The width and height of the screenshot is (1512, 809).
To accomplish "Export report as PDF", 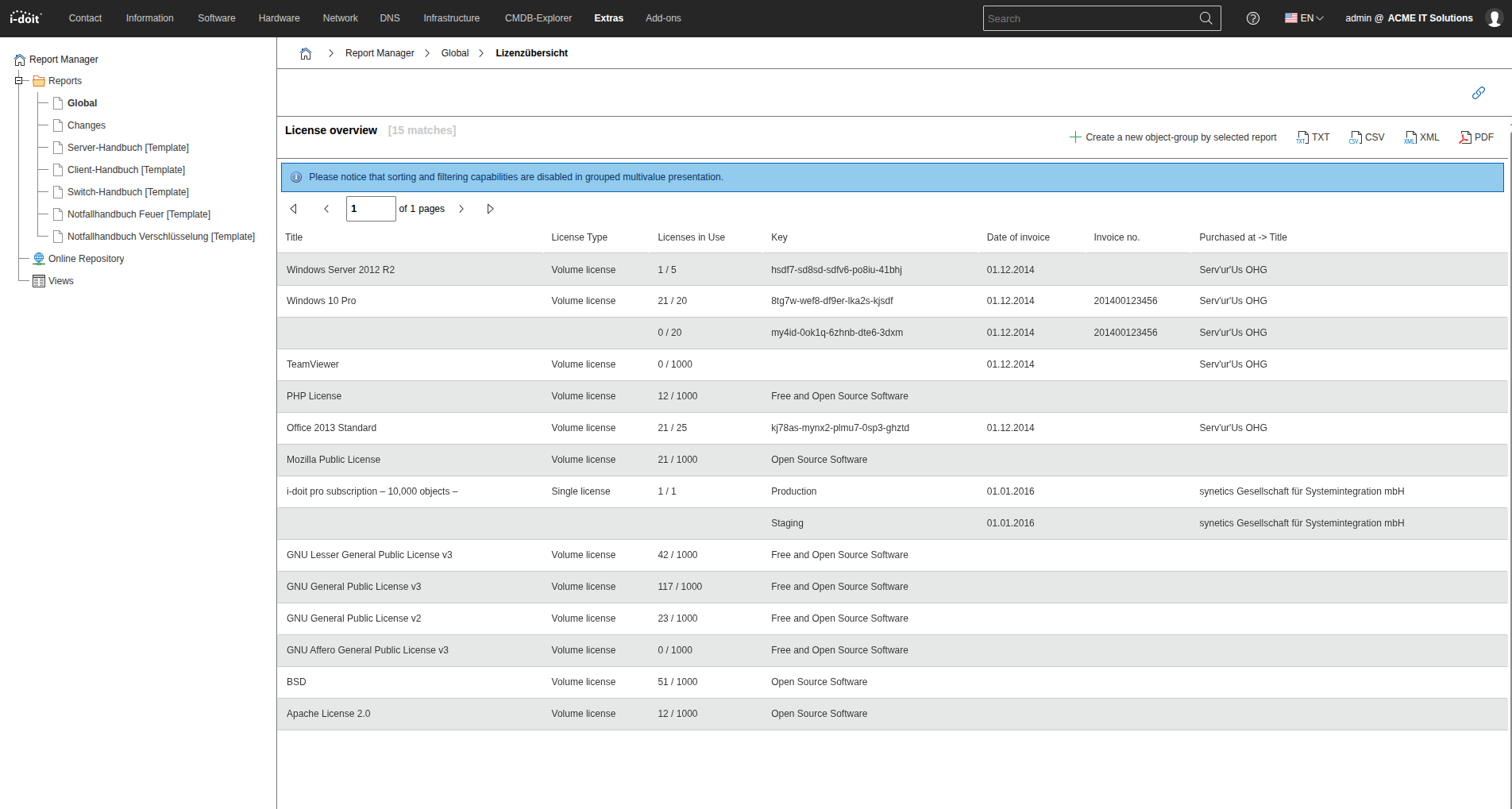I will pyautogui.click(x=1476, y=137).
